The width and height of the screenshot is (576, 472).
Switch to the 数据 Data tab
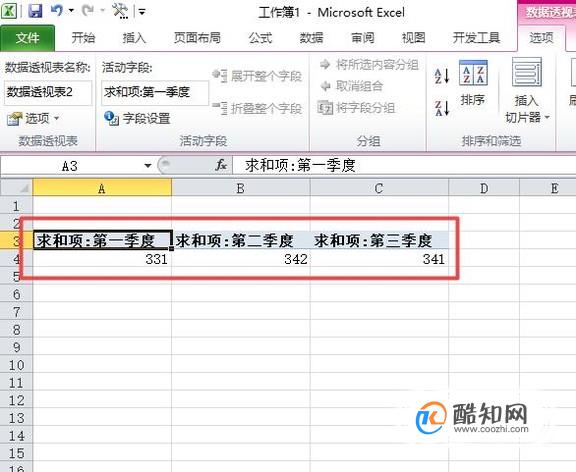pos(311,38)
